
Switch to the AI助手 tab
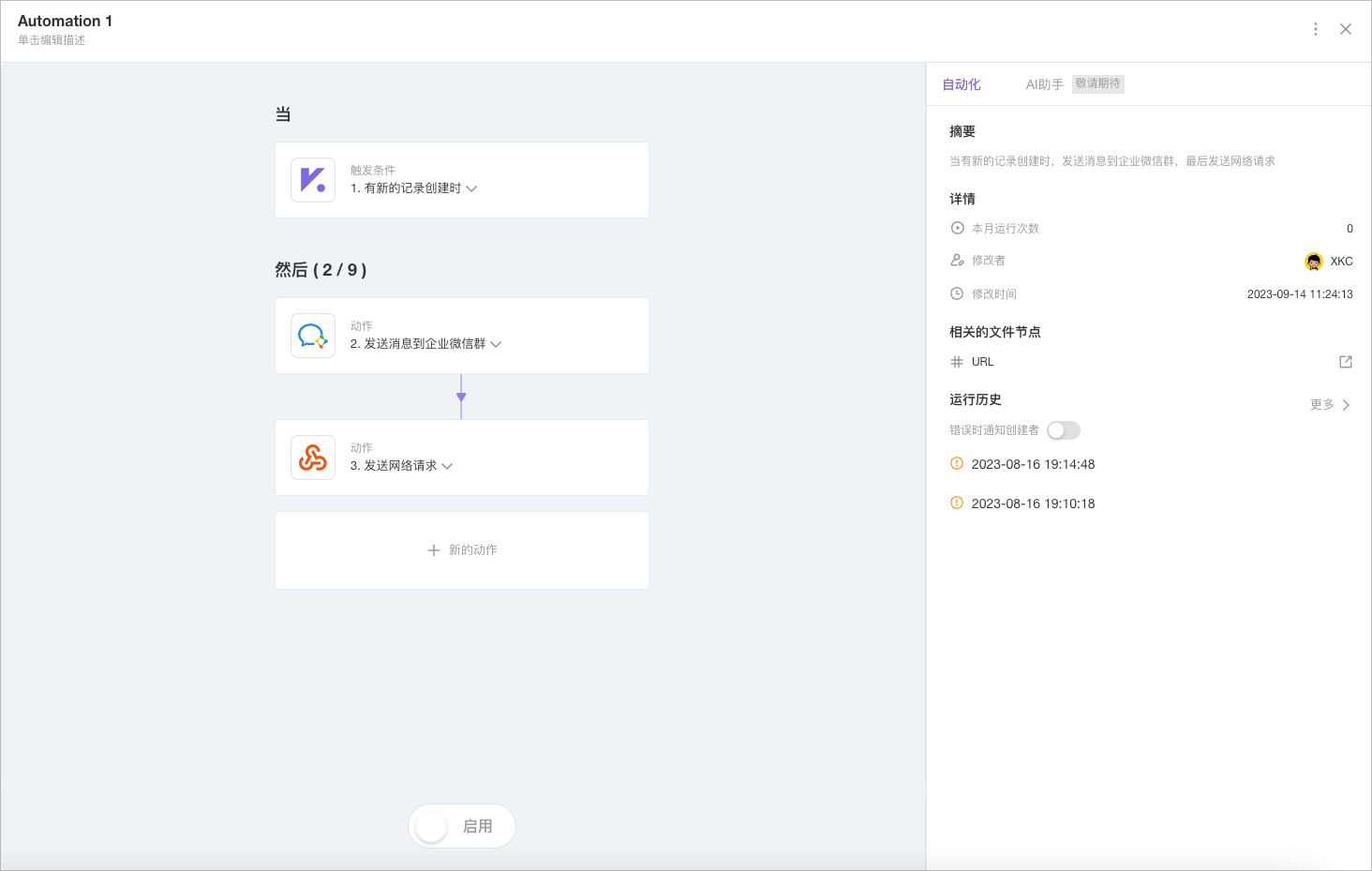click(x=1044, y=84)
